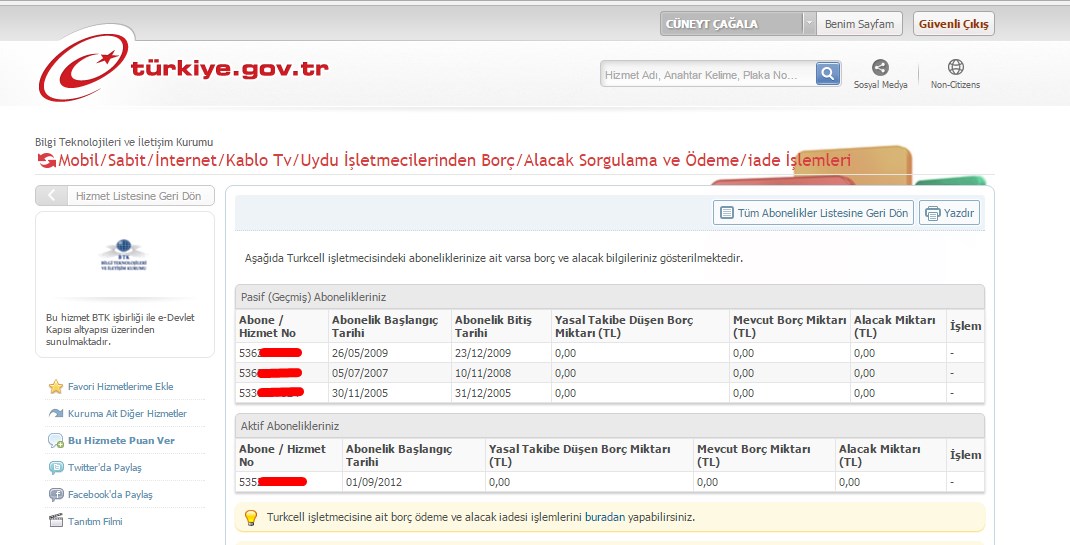Viewport: 1070px width, 545px height.
Task: Click Tüm Abonelikler Listesine Geri Dön button
Action: [x=813, y=213]
